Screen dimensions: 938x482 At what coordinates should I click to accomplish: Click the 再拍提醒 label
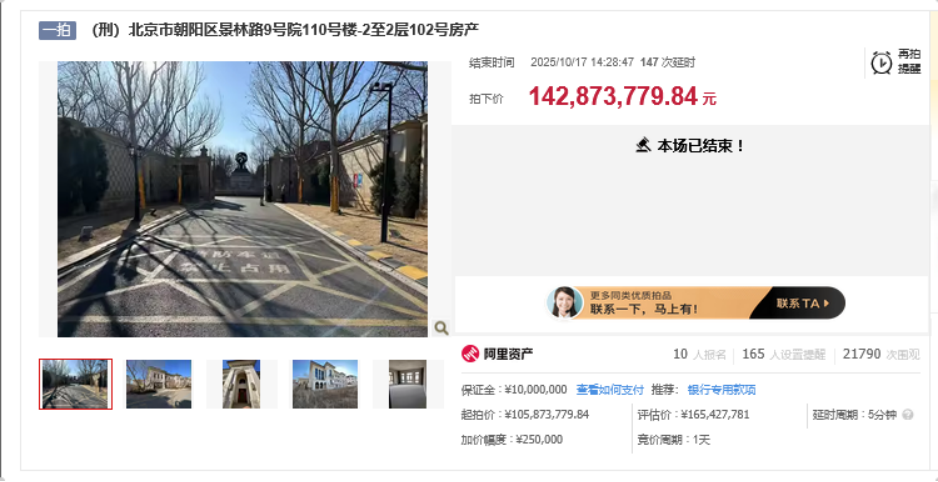909,62
